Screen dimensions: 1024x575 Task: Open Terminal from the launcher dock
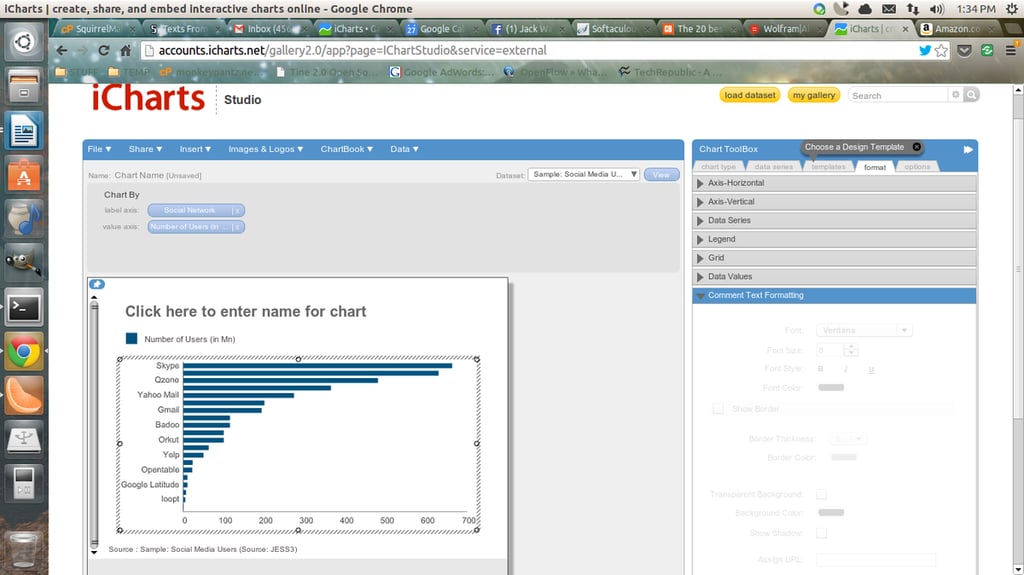pos(24,308)
